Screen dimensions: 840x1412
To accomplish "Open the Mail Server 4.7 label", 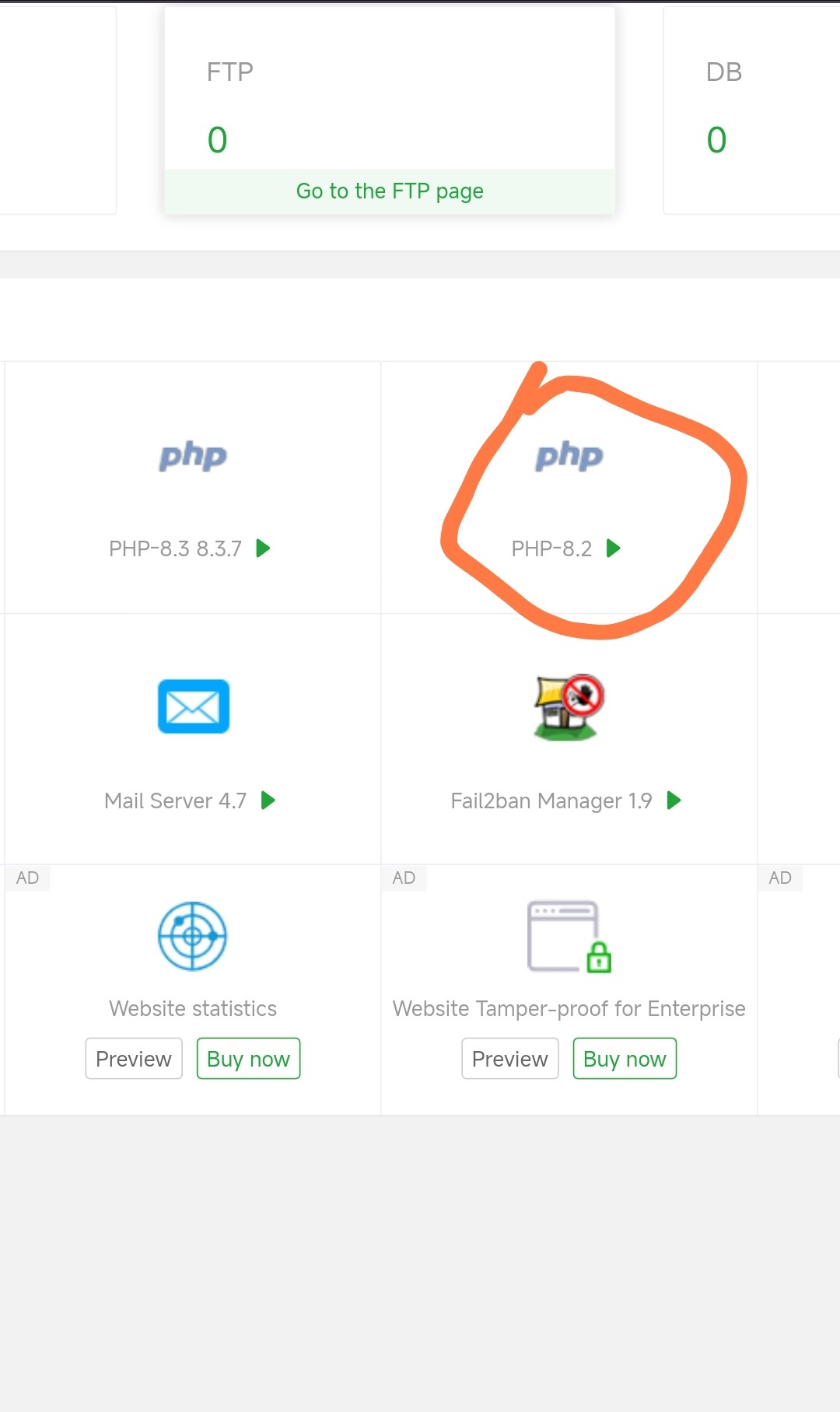I will point(176,801).
